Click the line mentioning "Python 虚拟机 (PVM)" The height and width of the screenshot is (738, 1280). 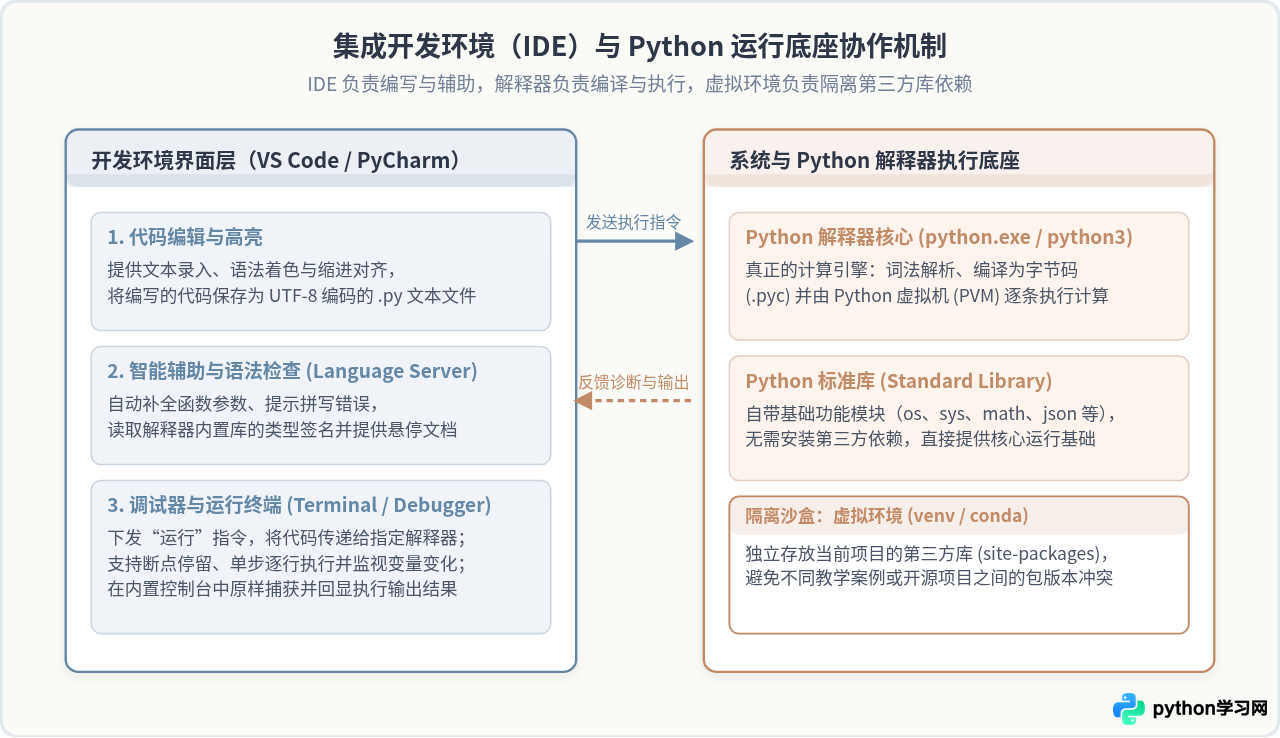[x=927, y=295]
